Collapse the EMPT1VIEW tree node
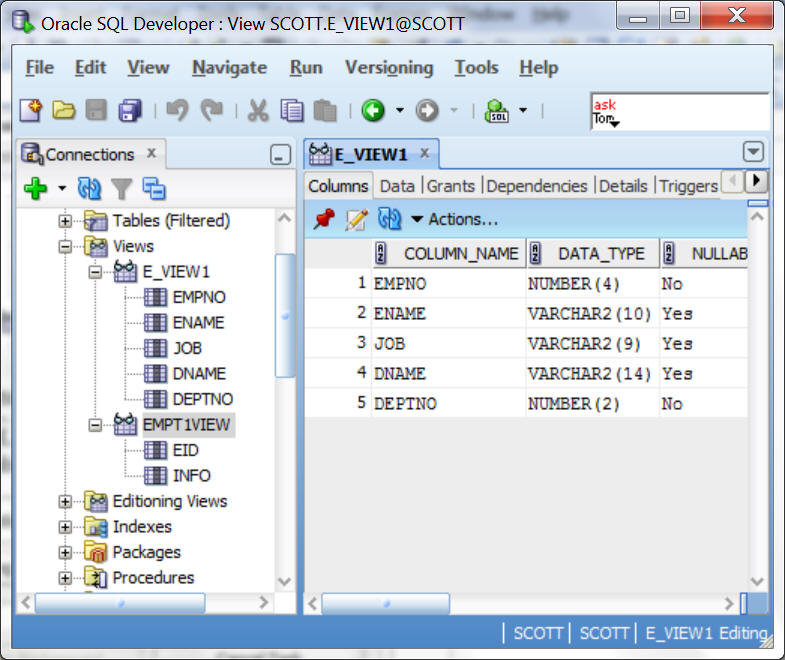Image resolution: width=785 pixels, height=660 pixels. pos(95,425)
